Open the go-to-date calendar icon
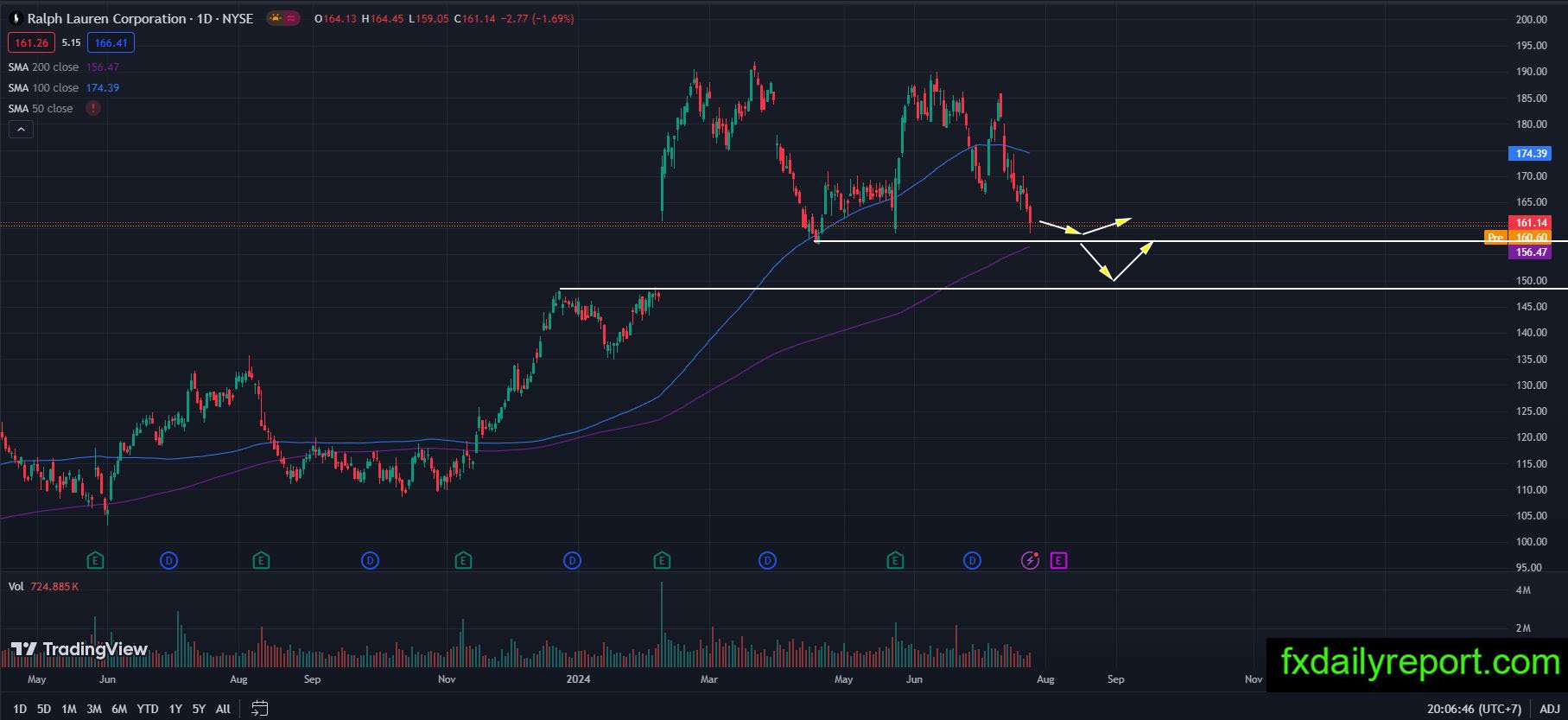The height and width of the screenshot is (720, 1568). [259, 709]
